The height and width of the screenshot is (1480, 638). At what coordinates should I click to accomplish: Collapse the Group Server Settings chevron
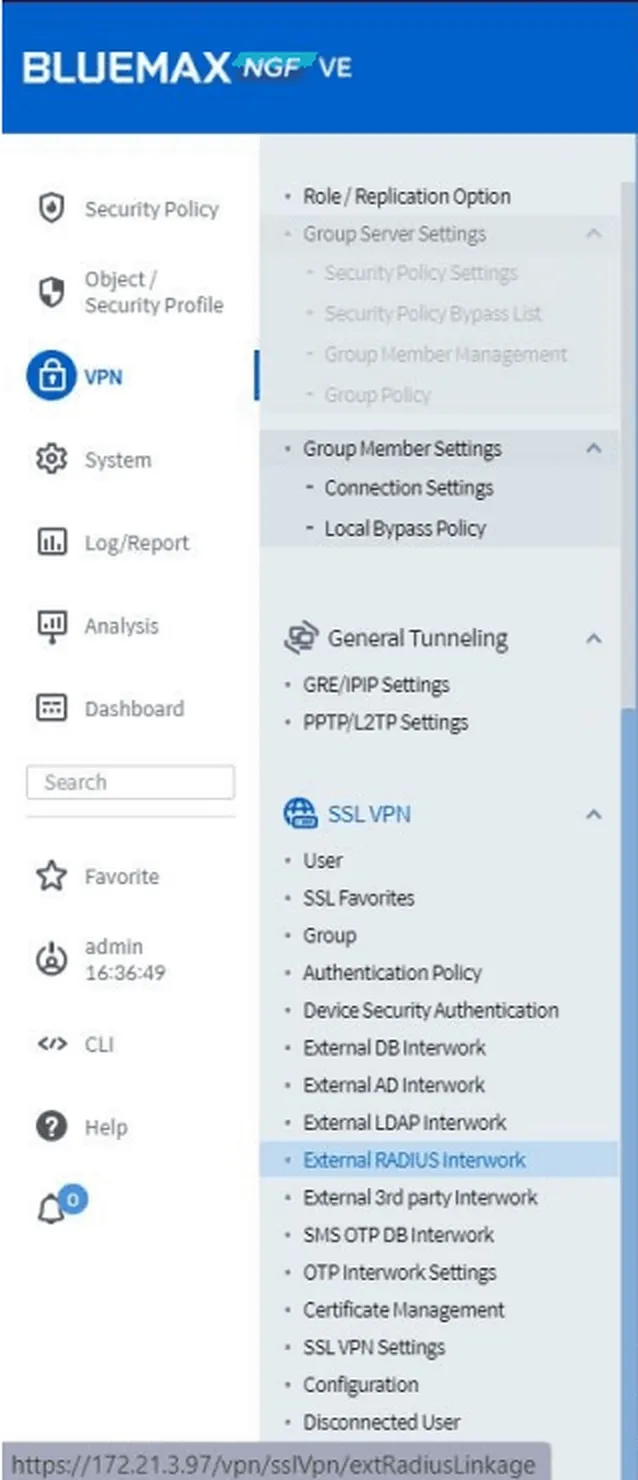594,233
